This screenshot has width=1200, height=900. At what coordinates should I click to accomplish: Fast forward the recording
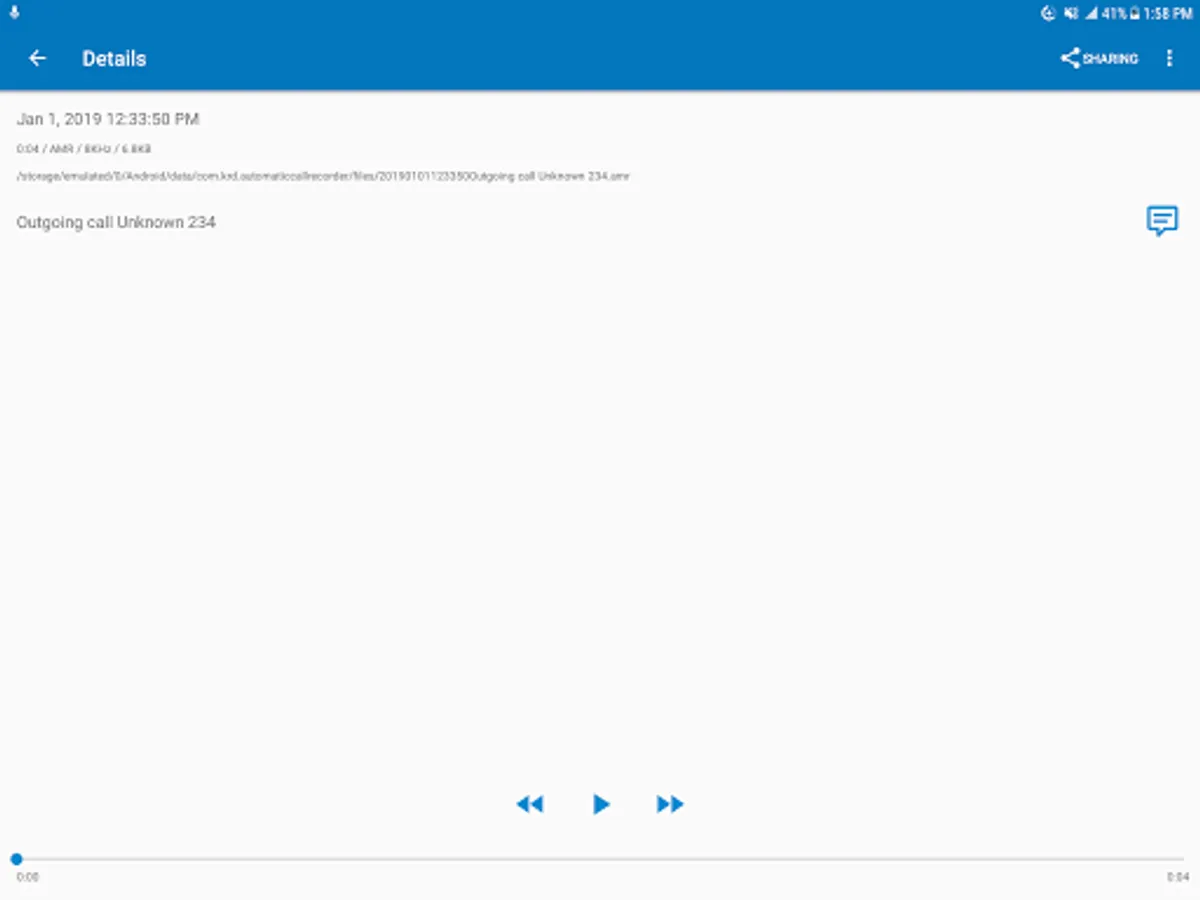click(670, 804)
